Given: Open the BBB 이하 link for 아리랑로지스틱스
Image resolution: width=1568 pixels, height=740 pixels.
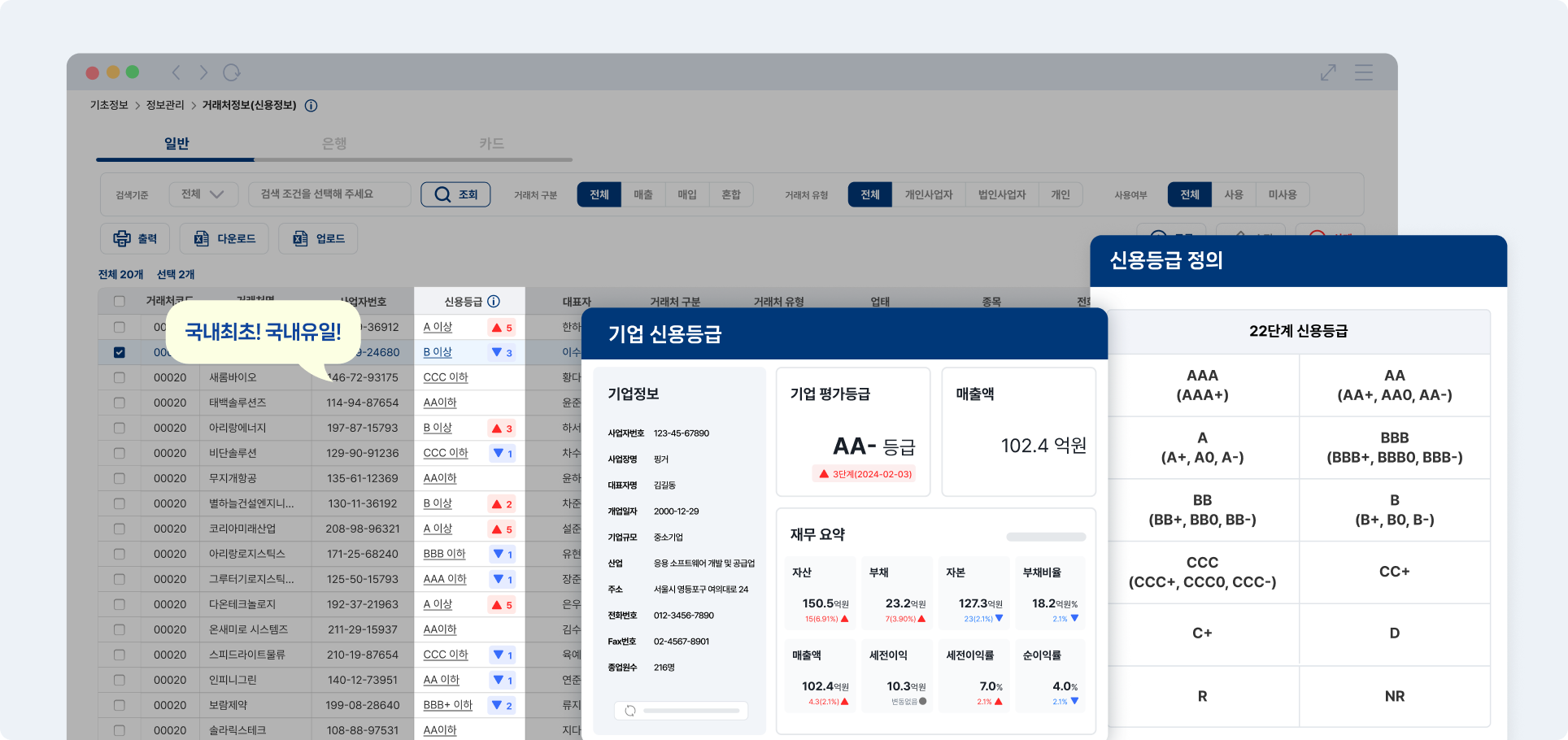Looking at the screenshot, I should coord(444,554).
